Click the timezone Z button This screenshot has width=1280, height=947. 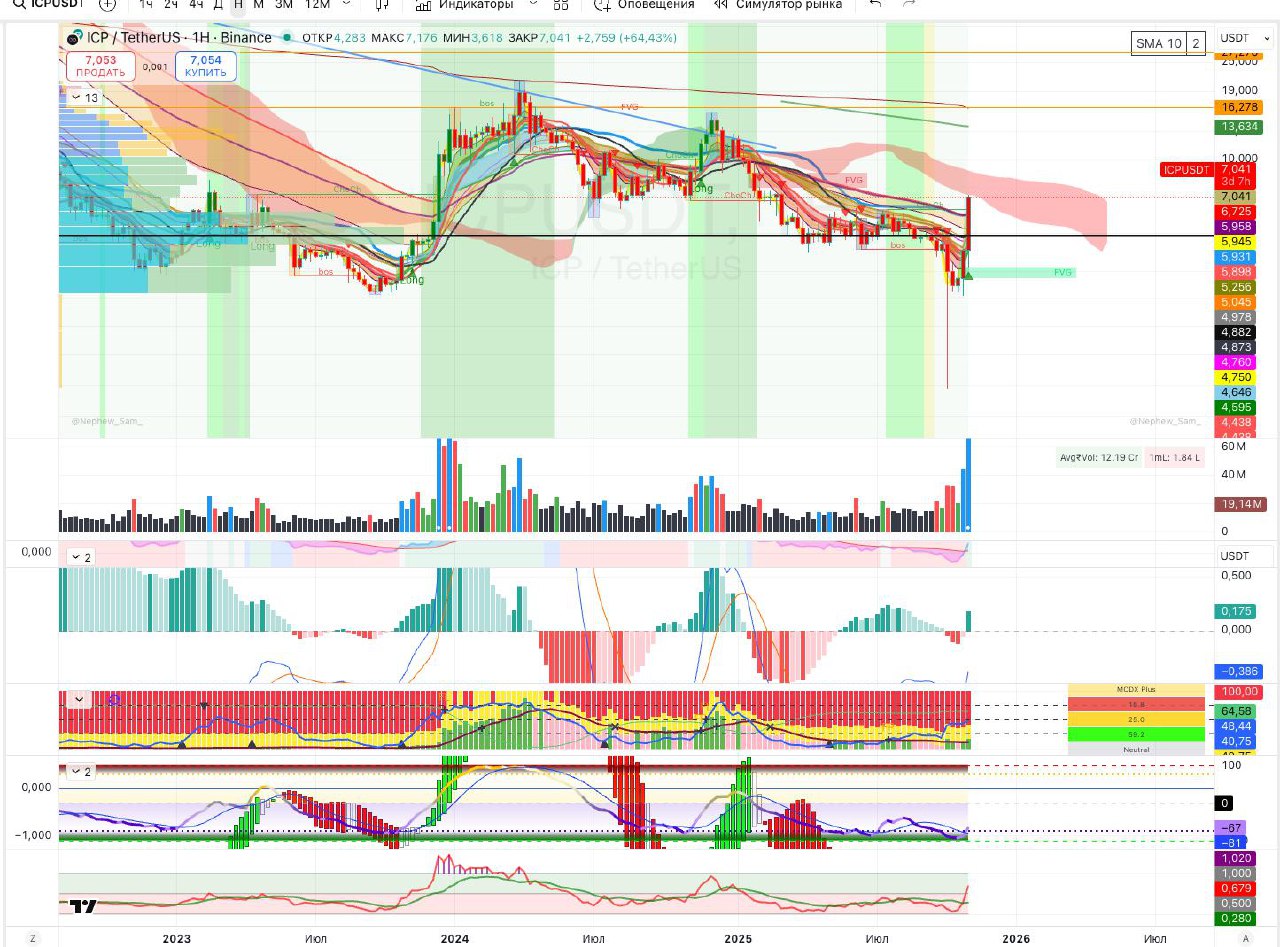32,938
